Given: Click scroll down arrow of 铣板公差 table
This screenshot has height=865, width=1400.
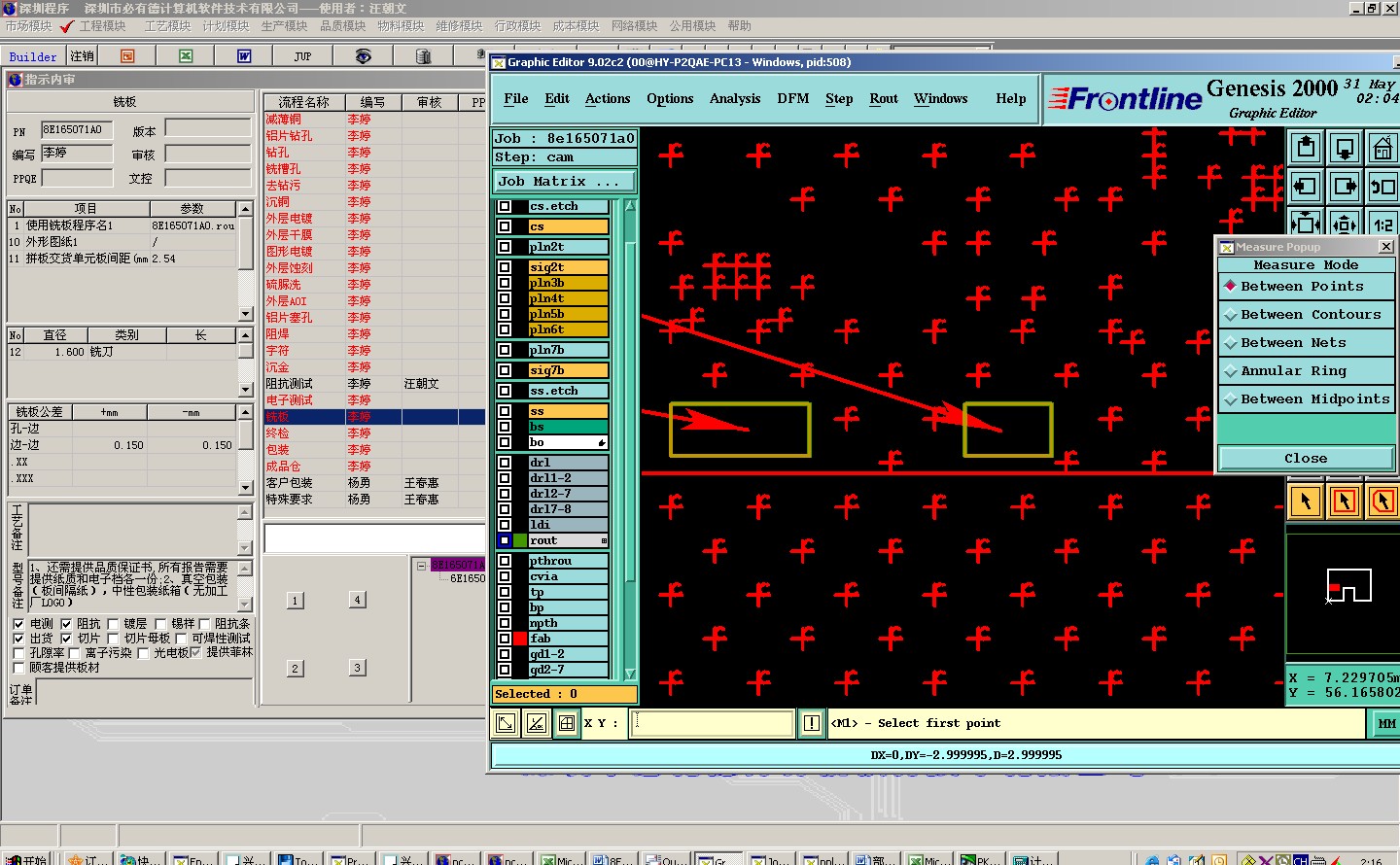Looking at the screenshot, I should tap(245, 487).
